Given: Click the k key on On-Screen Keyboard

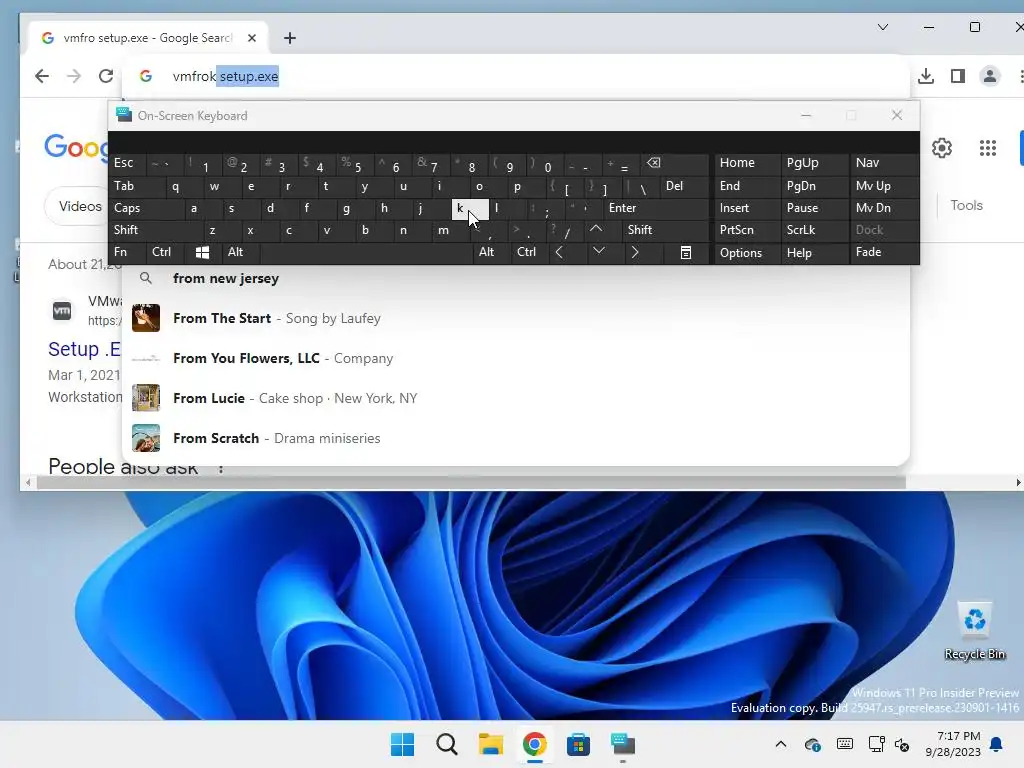Looking at the screenshot, I should (x=470, y=208).
